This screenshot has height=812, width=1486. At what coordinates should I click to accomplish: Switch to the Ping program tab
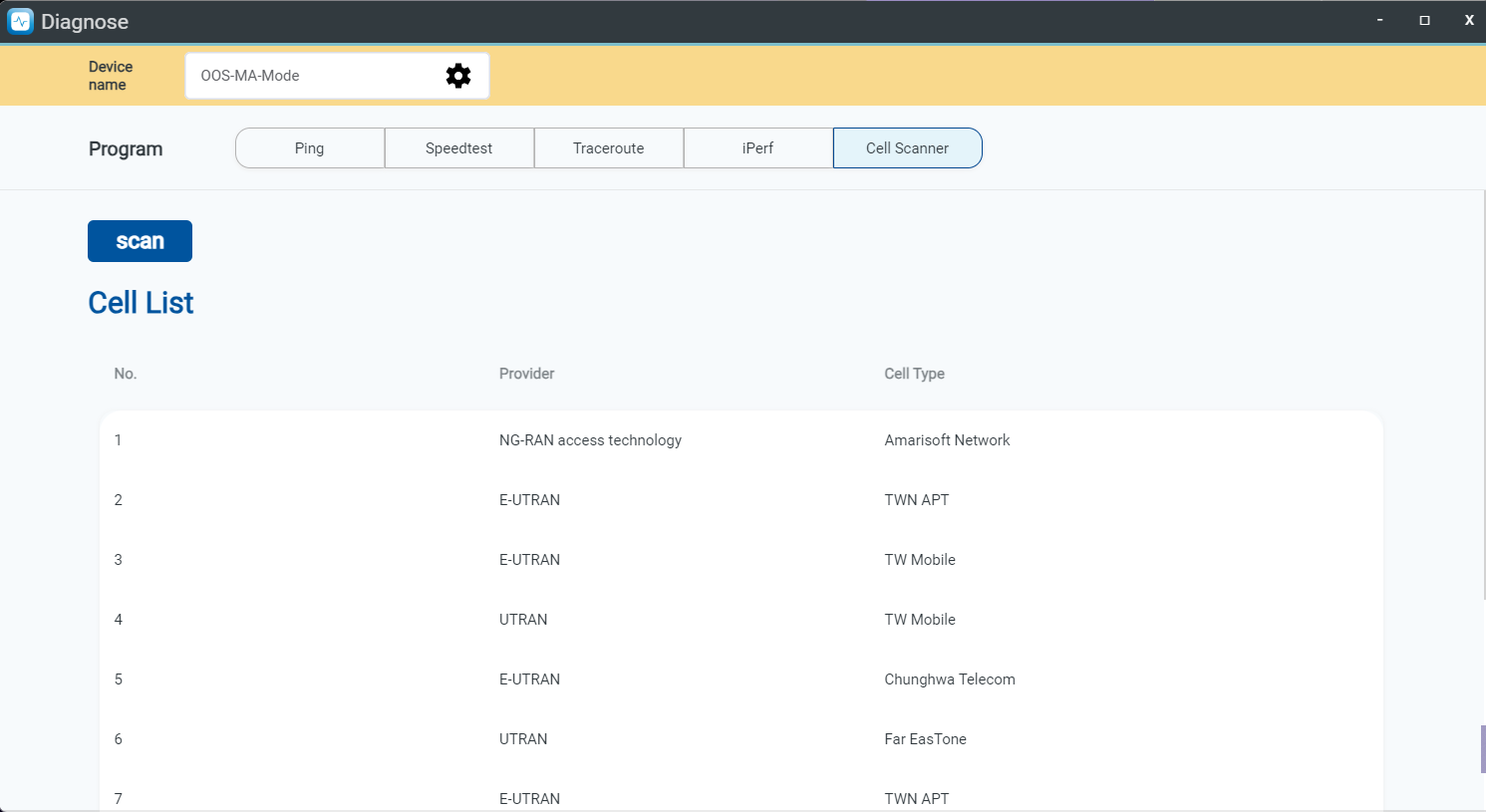(310, 148)
